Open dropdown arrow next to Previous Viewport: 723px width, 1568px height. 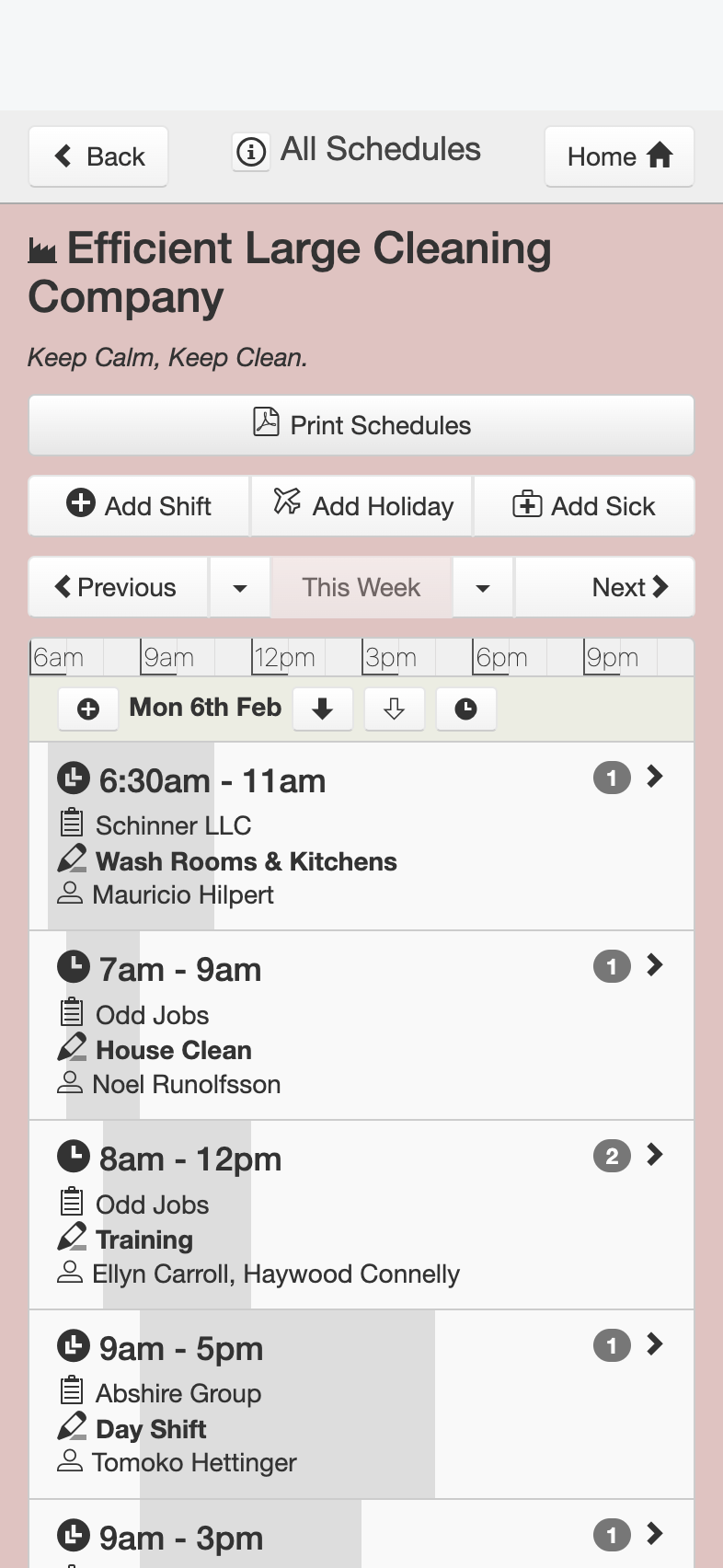point(239,587)
